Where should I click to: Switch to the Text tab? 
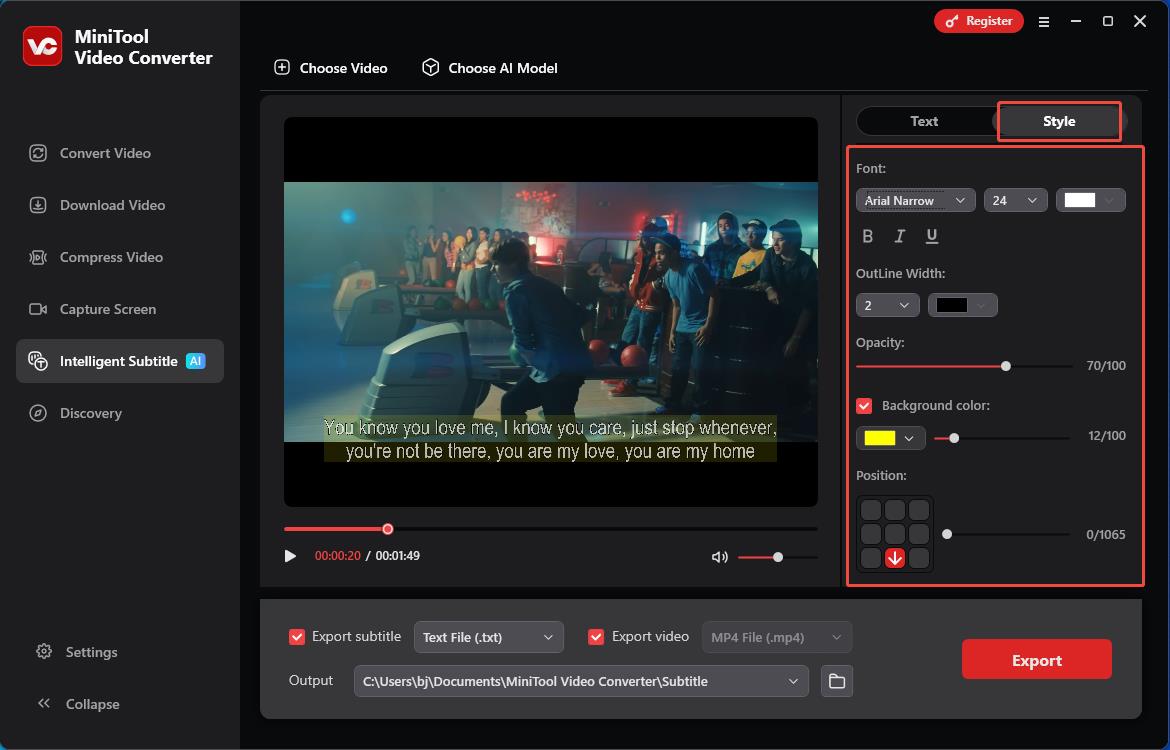tap(924, 121)
